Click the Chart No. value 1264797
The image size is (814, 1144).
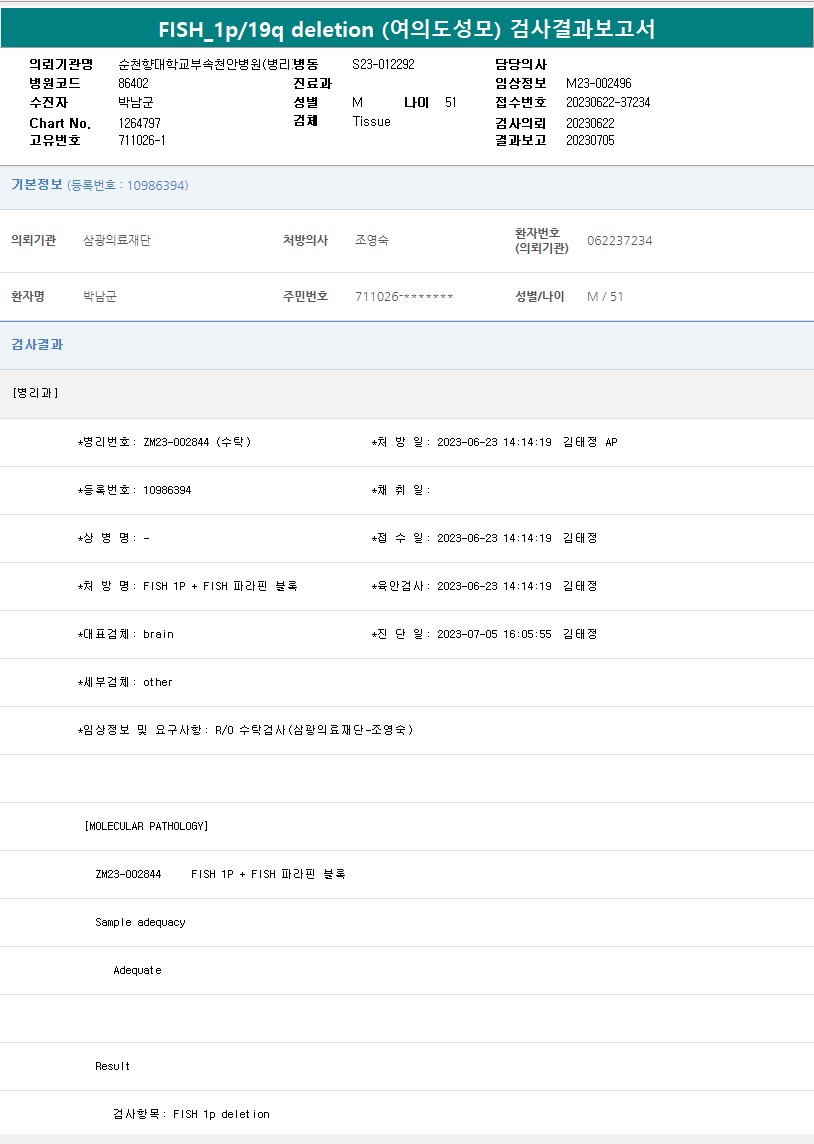click(x=139, y=123)
